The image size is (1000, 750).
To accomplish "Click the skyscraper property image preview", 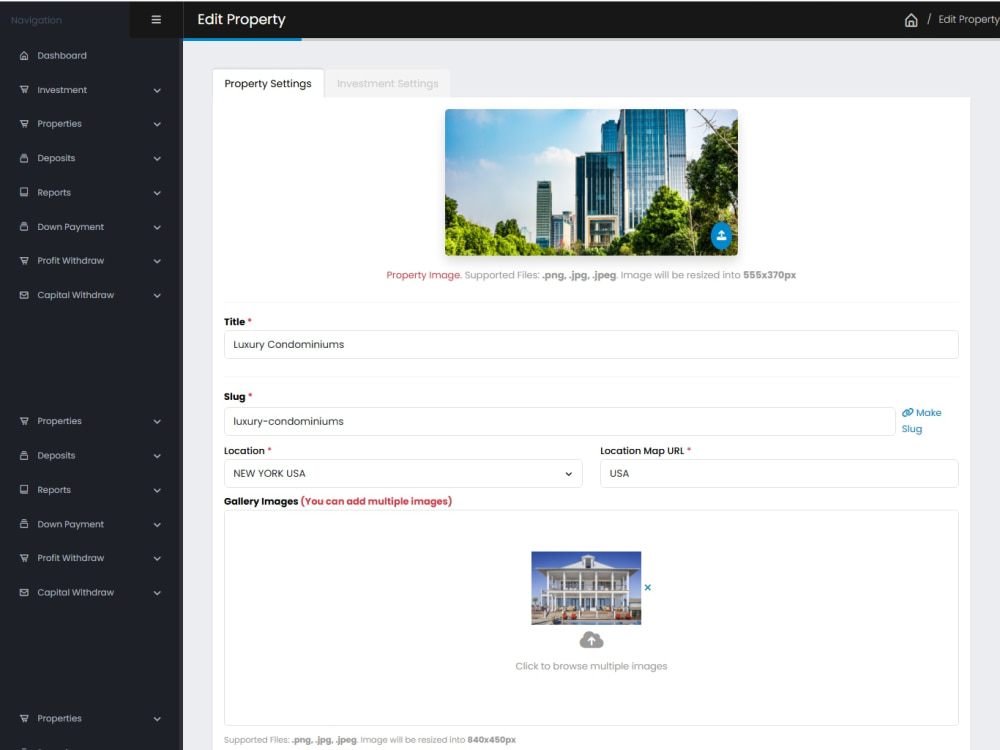I will [591, 182].
